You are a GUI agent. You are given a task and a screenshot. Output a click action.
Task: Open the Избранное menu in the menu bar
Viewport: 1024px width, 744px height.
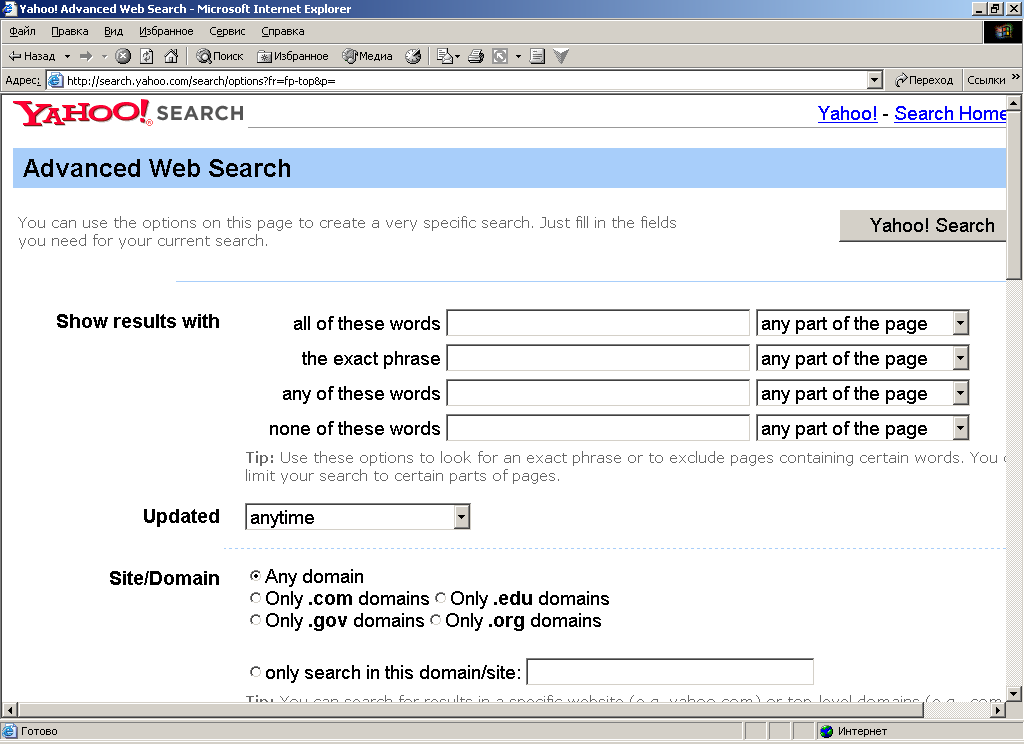166,31
